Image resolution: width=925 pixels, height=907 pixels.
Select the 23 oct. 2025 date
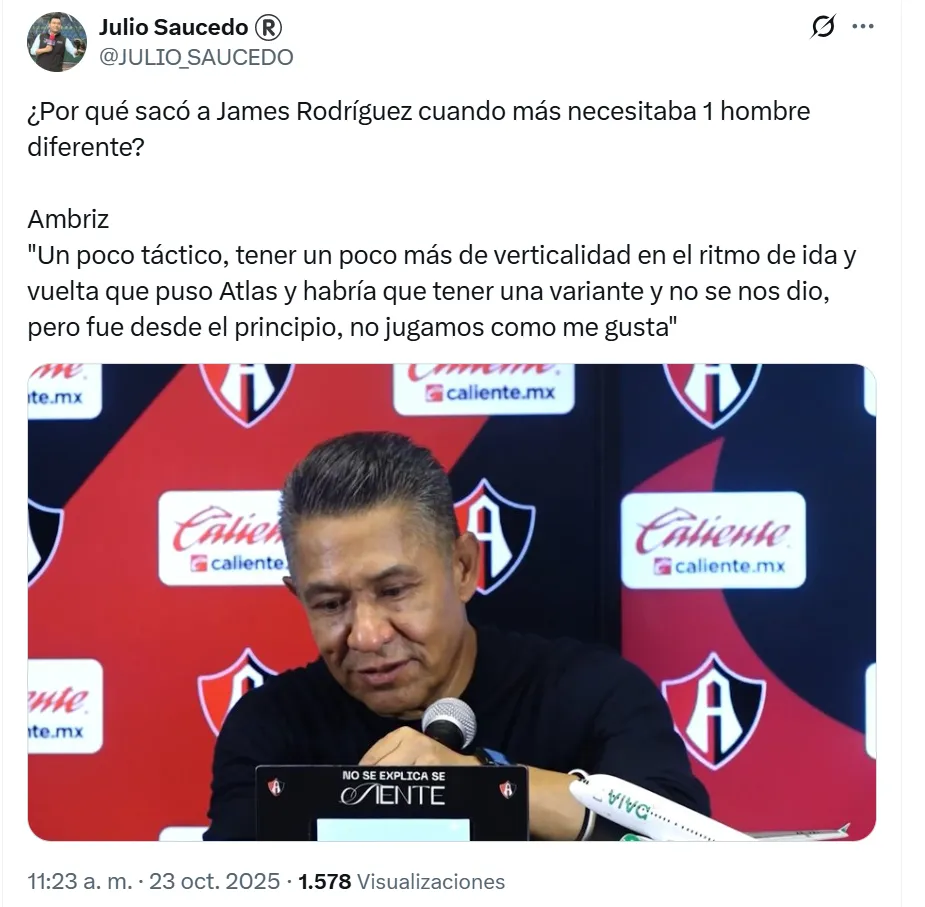pyautogui.click(x=214, y=881)
